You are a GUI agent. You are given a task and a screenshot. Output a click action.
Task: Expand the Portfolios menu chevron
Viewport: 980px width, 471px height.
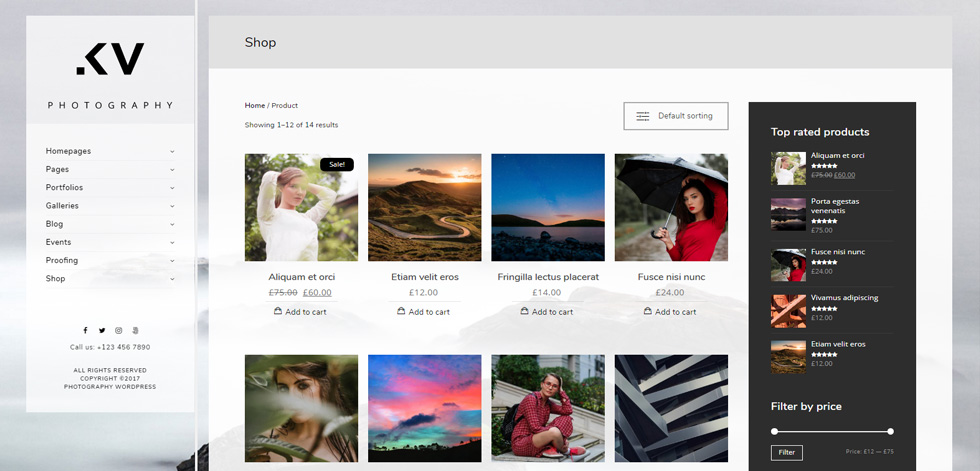point(172,187)
